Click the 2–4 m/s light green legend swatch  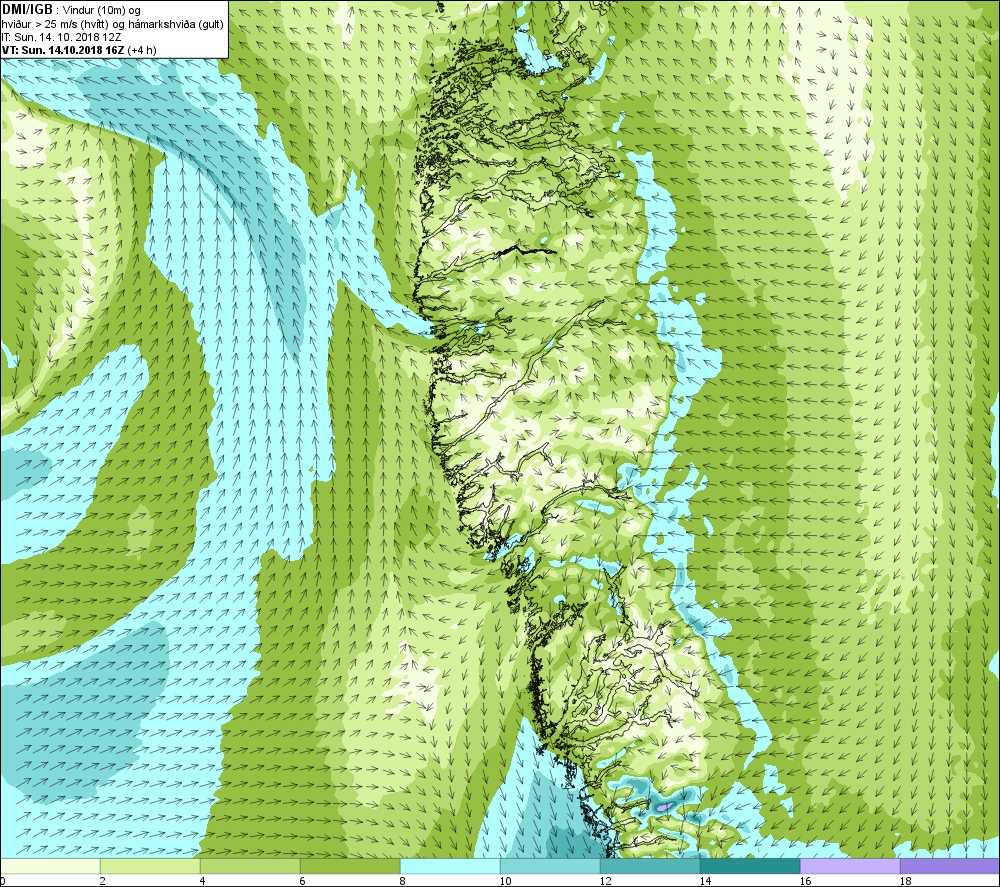(150, 866)
